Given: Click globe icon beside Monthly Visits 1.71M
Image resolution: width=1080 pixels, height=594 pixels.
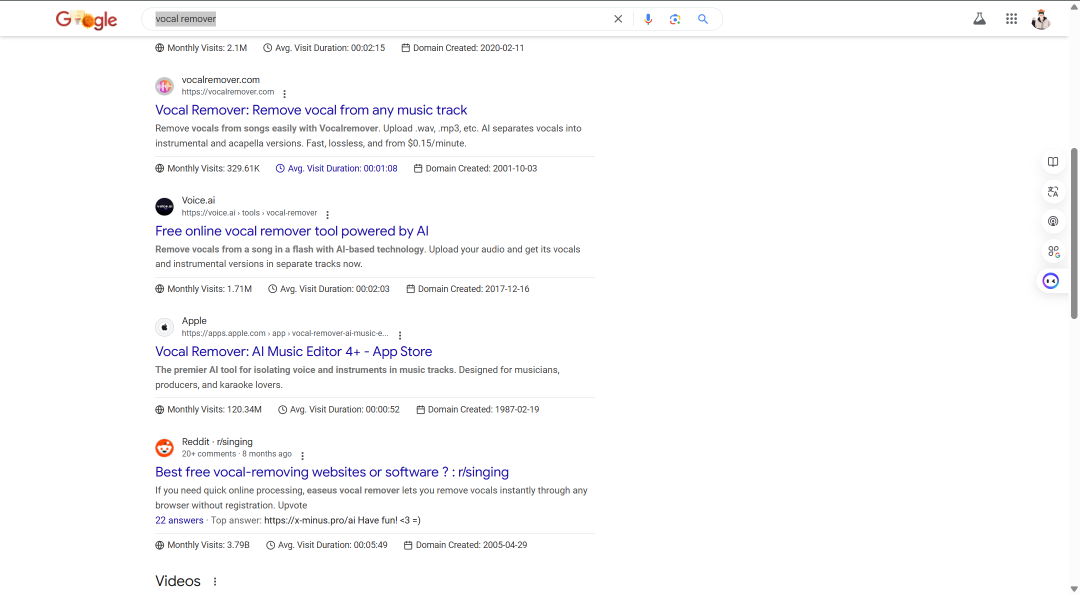Looking at the screenshot, I should 160,289.
